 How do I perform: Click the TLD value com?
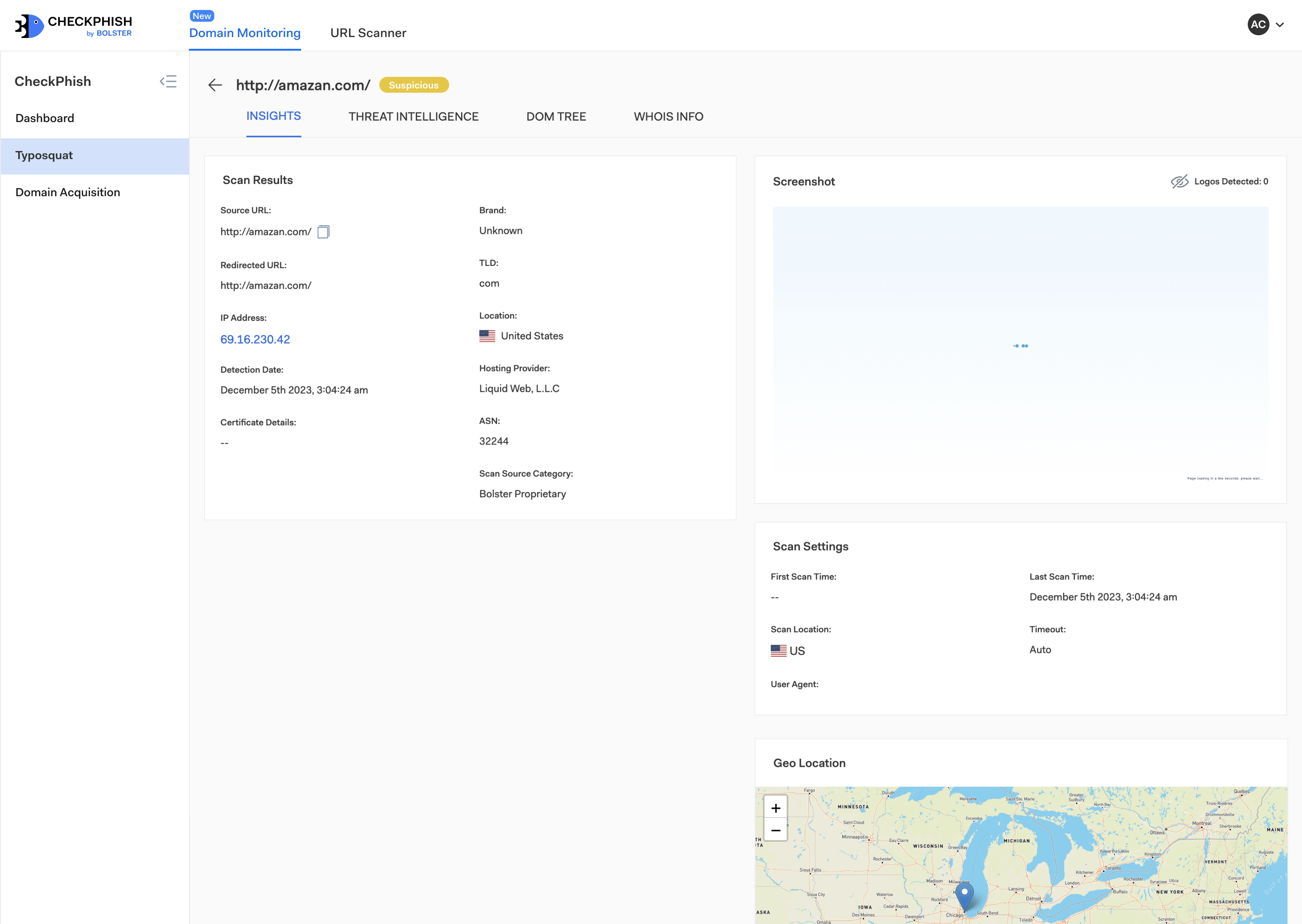tap(489, 284)
